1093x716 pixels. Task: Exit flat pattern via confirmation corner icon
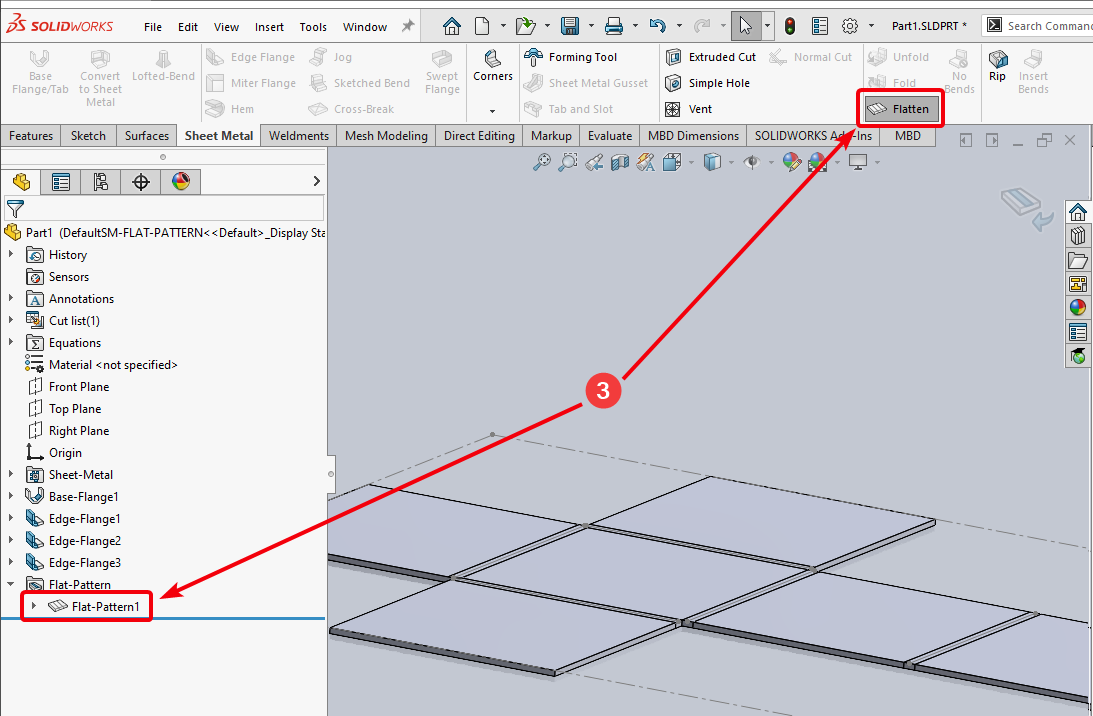pos(1027,209)
